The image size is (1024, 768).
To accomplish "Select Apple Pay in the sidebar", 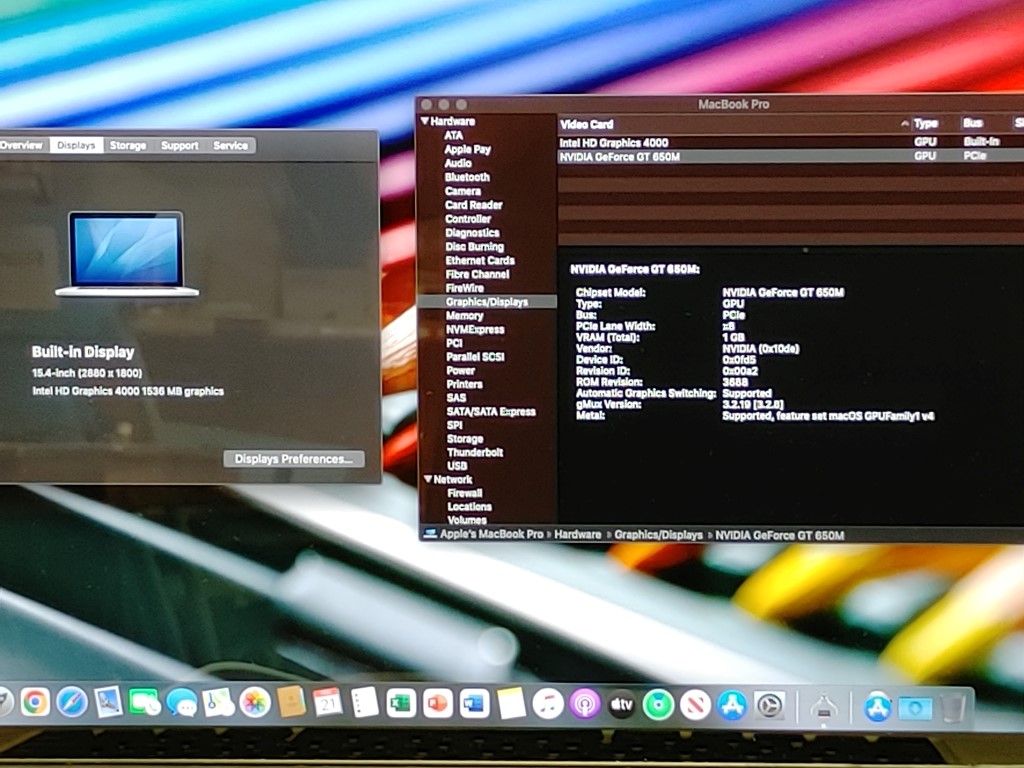I will (x=468, y=150).
